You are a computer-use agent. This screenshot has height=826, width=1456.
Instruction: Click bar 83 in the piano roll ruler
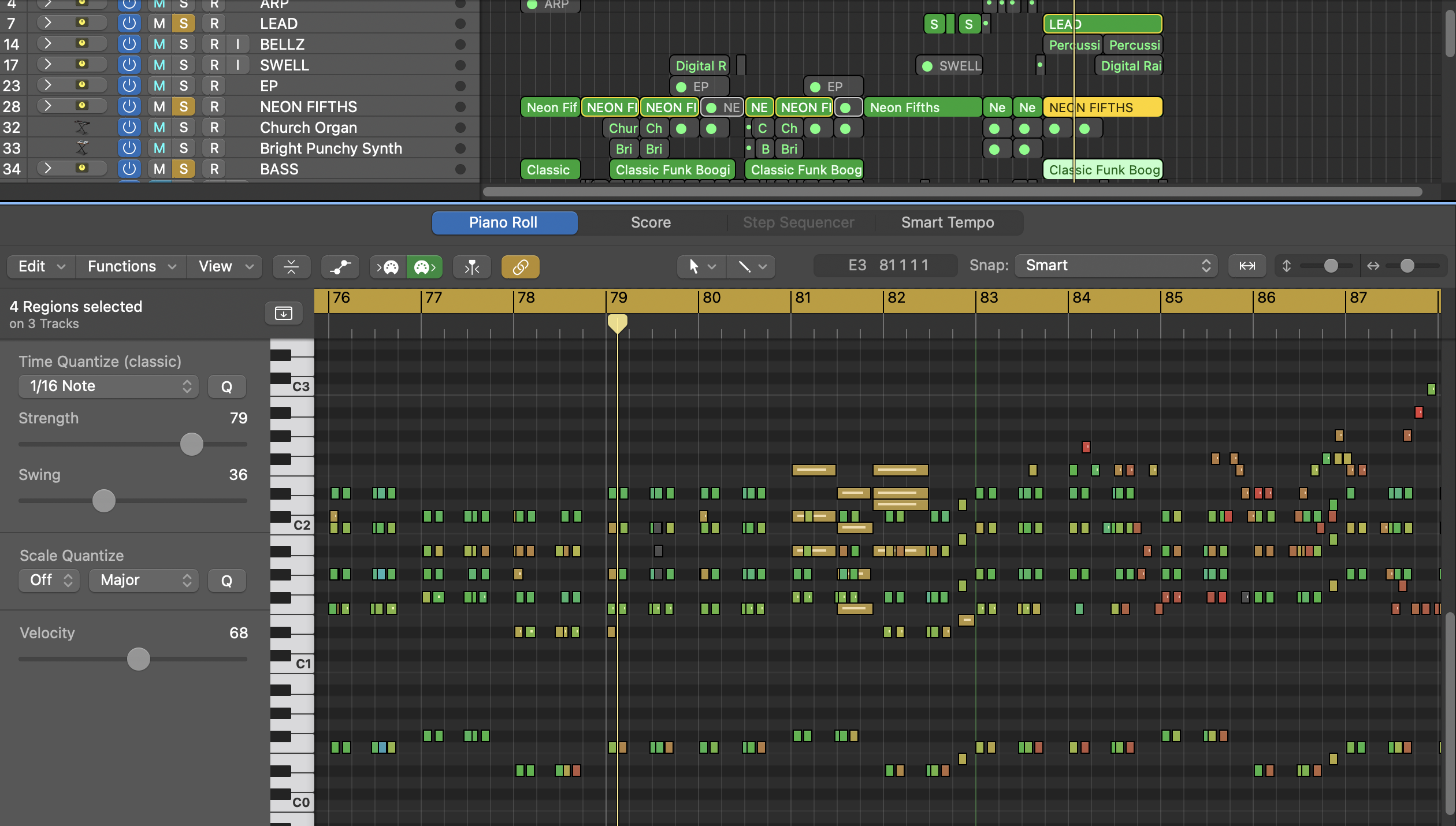[989, 298]
